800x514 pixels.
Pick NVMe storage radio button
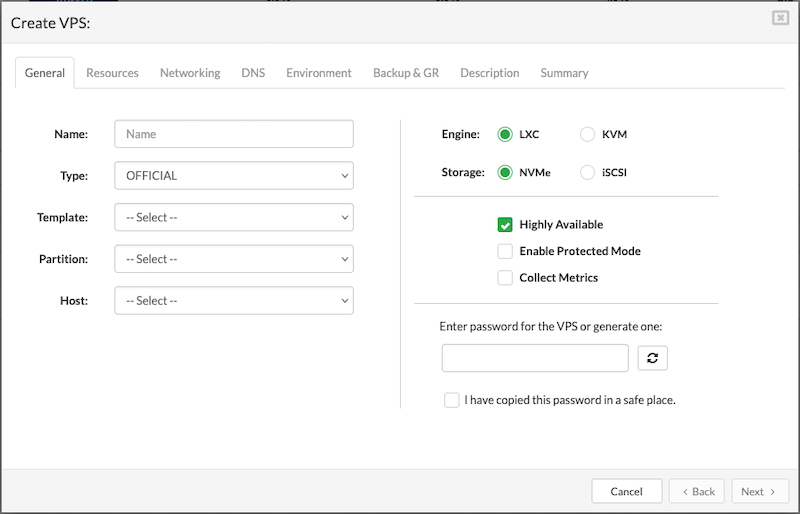[x=505, y=172]
